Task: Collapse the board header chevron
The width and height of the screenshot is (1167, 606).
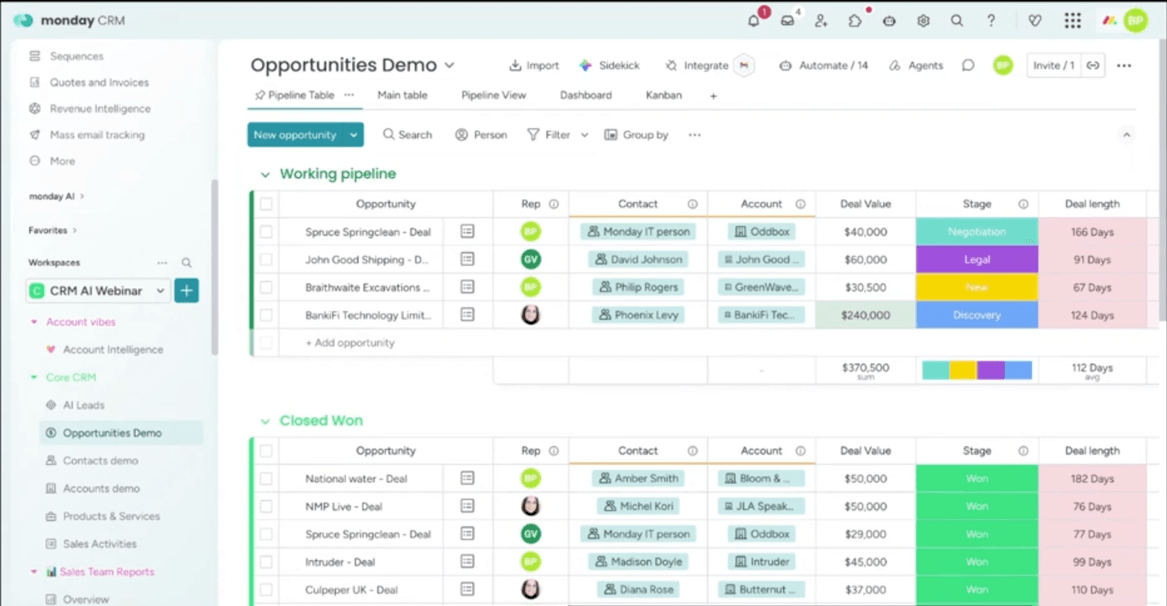Action: (x=1126, y=135)
